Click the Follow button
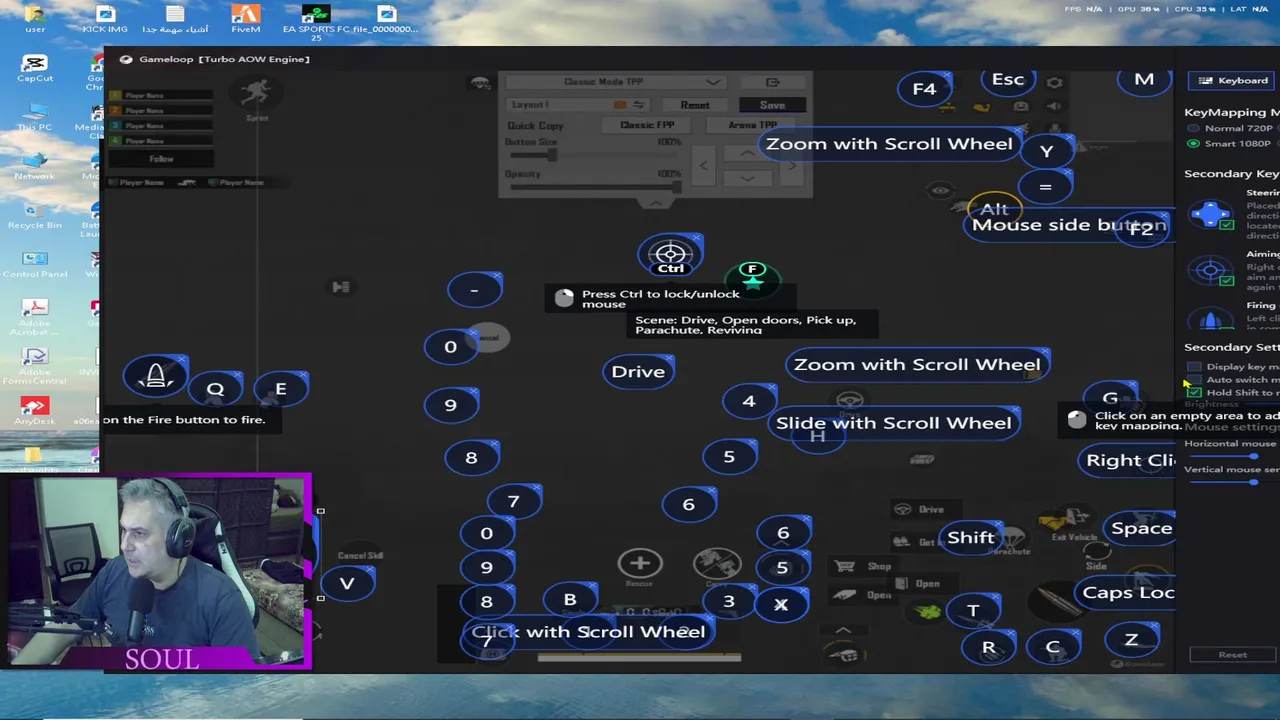The image size is (1280, 720). point(161,159)
